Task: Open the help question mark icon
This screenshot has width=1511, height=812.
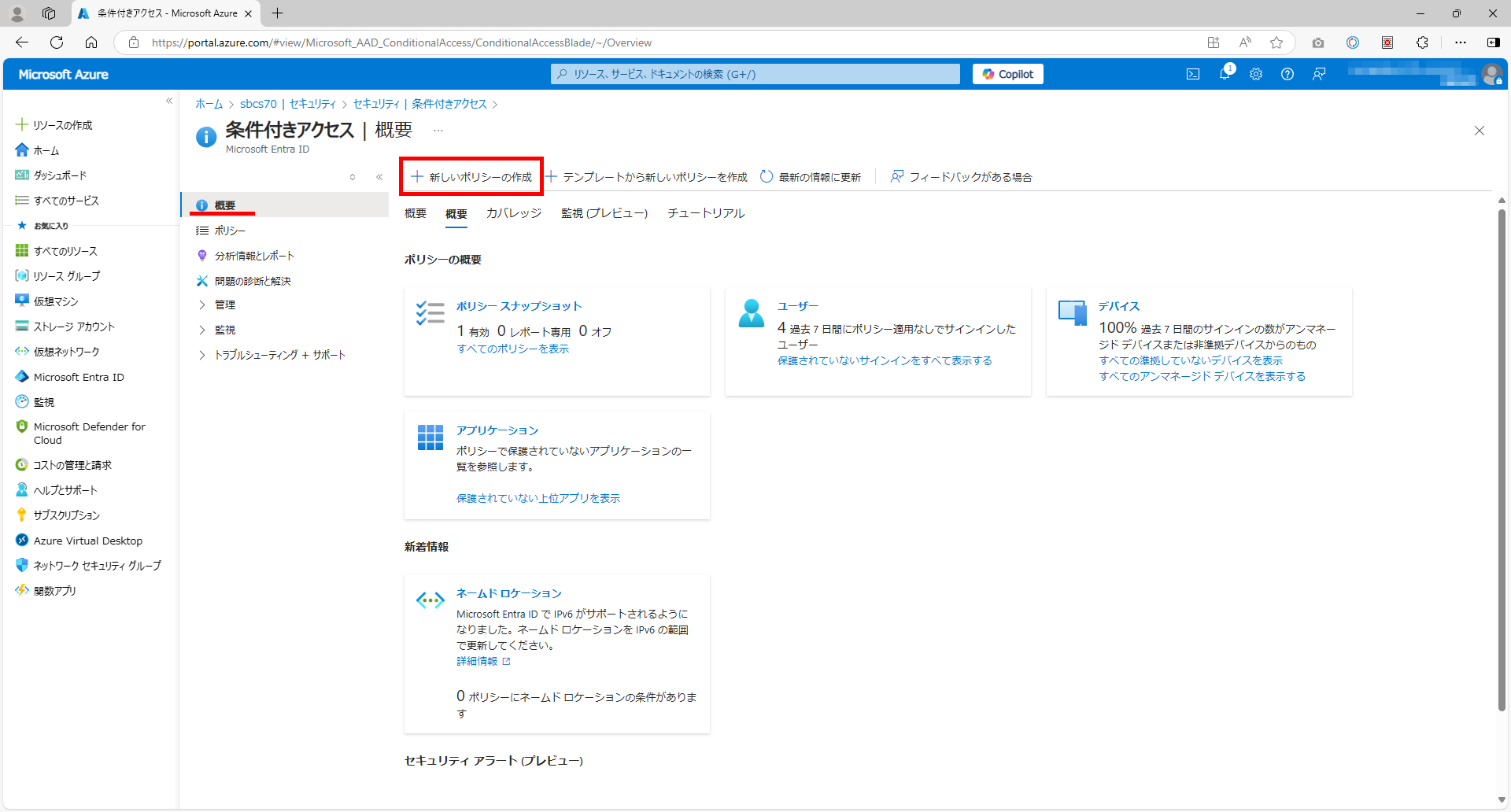Action: click(1287, 74)
